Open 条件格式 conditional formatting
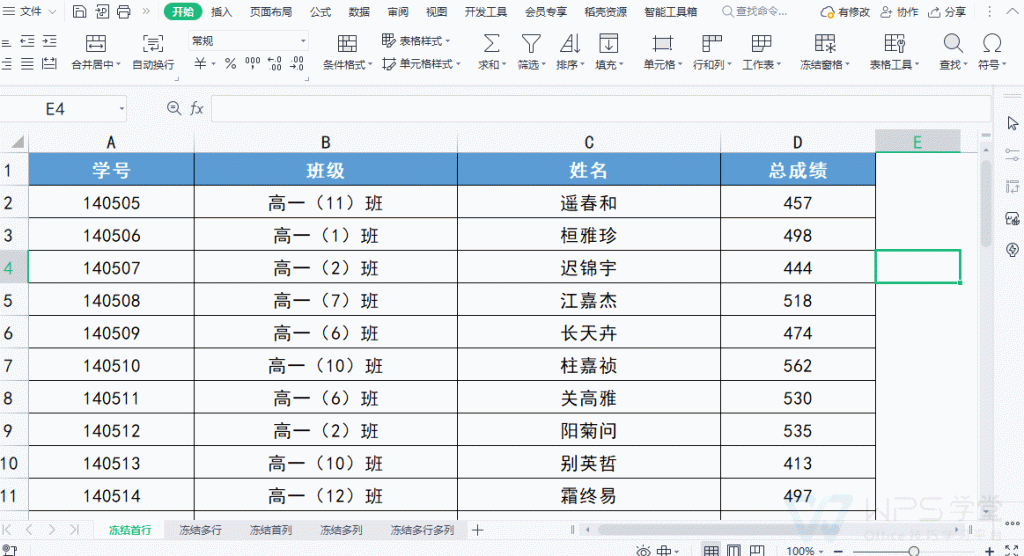The height and width of the screenshot is (556, 1024). click(x=347, y=52)
